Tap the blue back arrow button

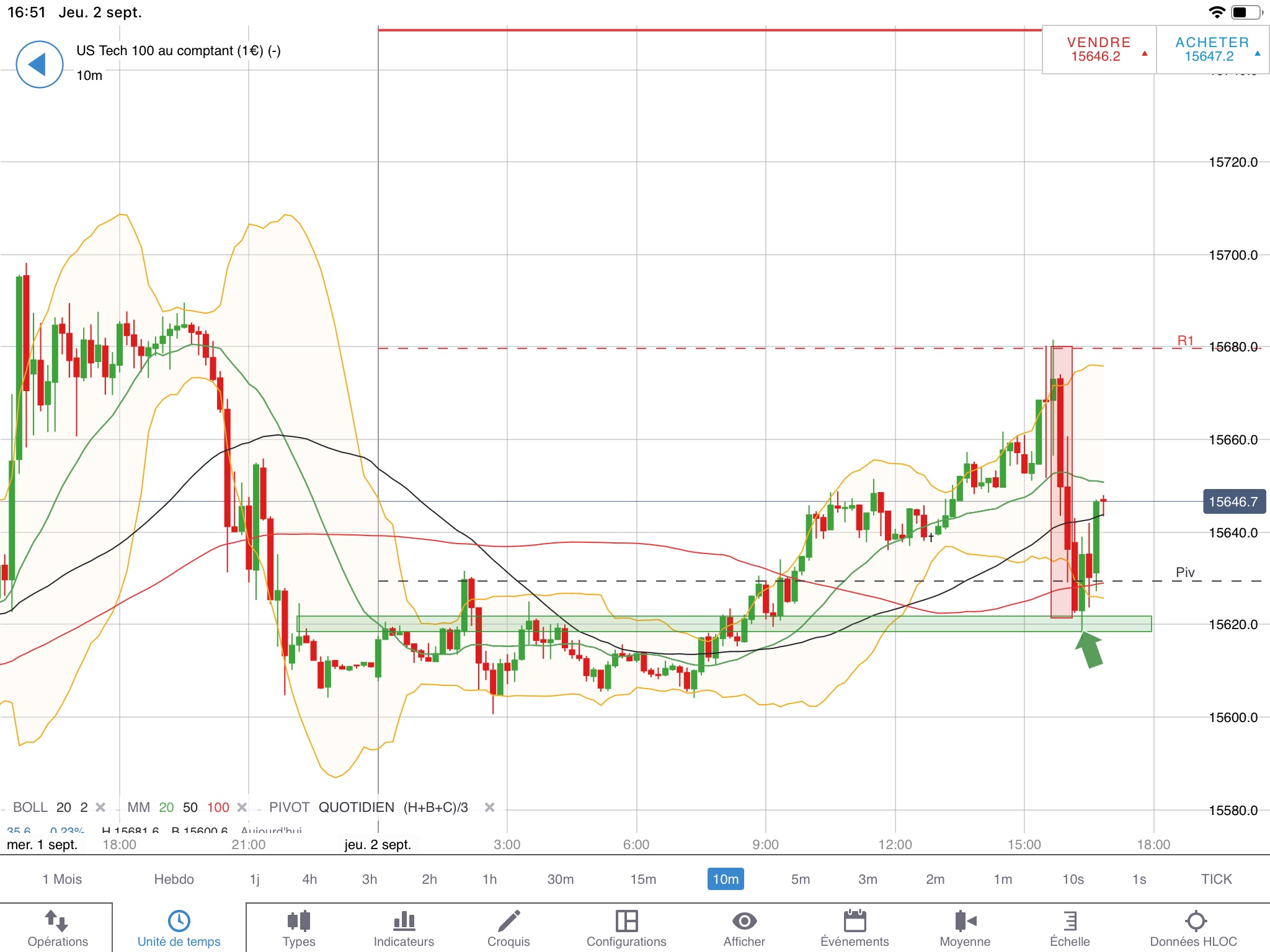click(x=39, y=64)
